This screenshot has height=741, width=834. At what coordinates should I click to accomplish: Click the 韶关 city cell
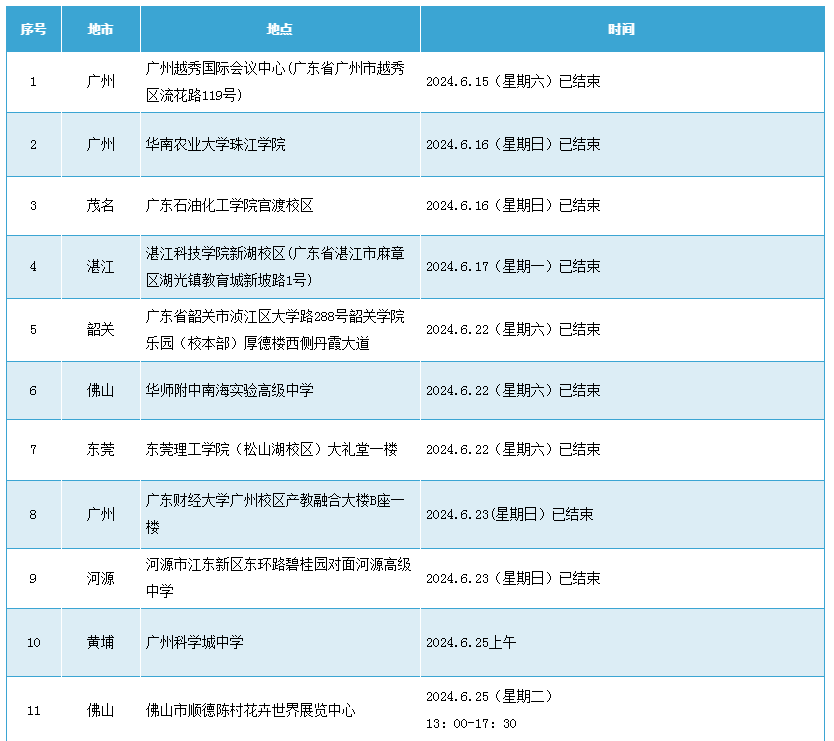click(x=100, y=329)
